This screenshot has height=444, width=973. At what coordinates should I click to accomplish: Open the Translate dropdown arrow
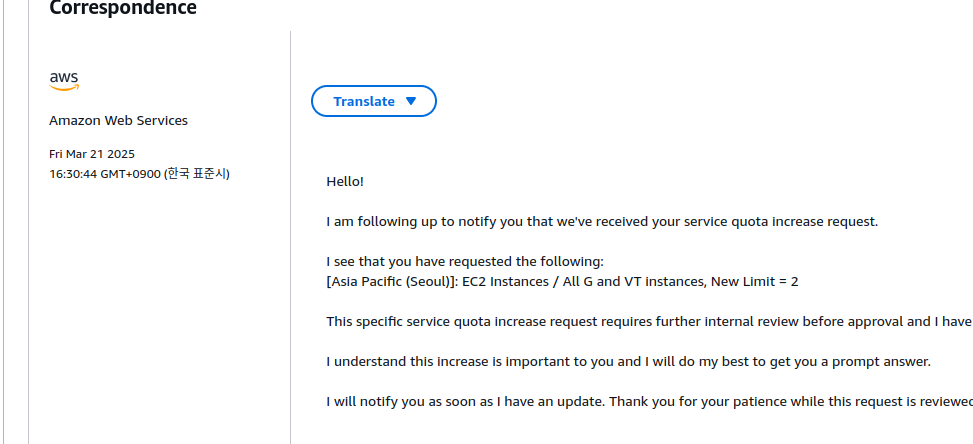[411, 101]
